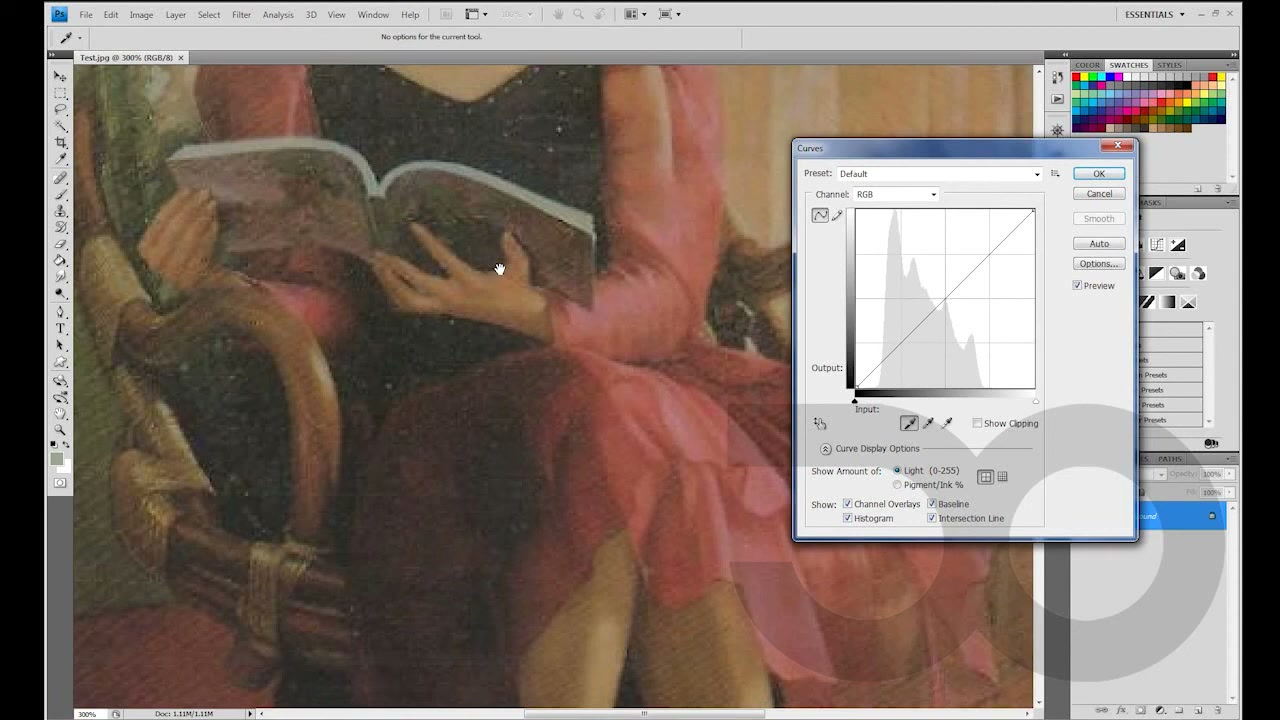Click the Options... button in Curves

point(1099,264)
